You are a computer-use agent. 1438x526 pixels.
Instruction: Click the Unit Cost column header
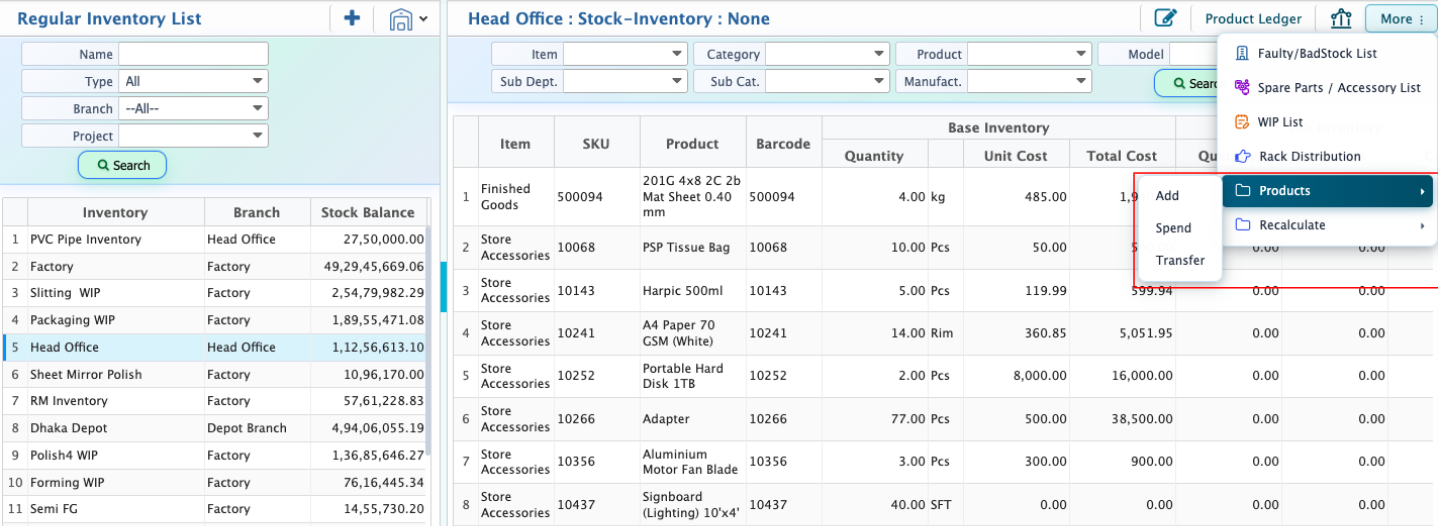pos(1016,156)
